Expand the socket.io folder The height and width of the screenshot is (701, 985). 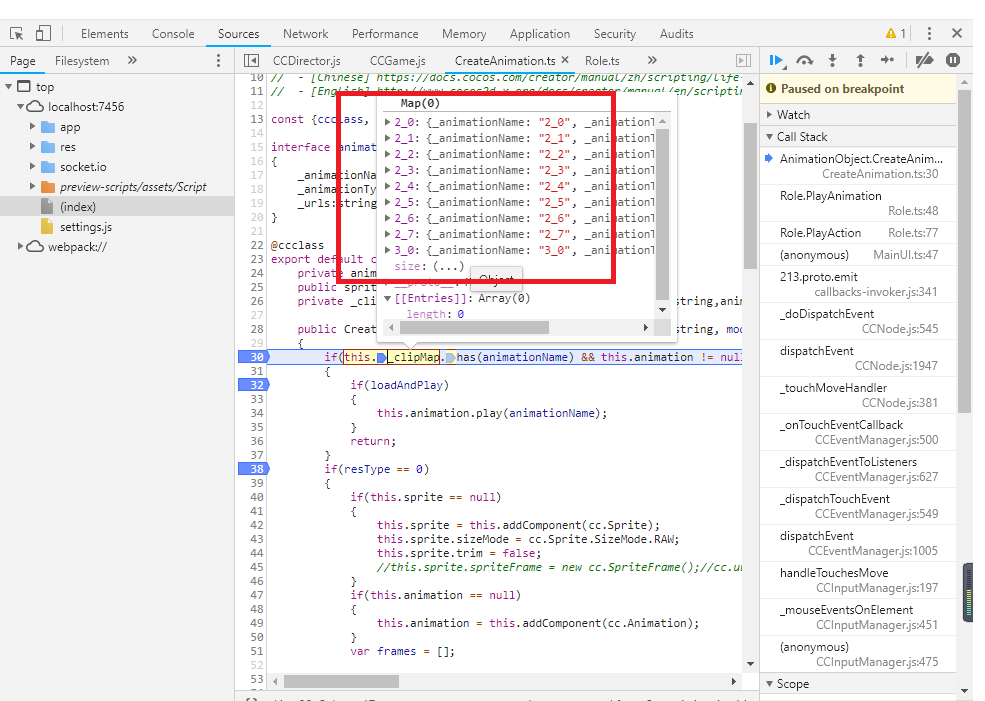tap(33, 166)
